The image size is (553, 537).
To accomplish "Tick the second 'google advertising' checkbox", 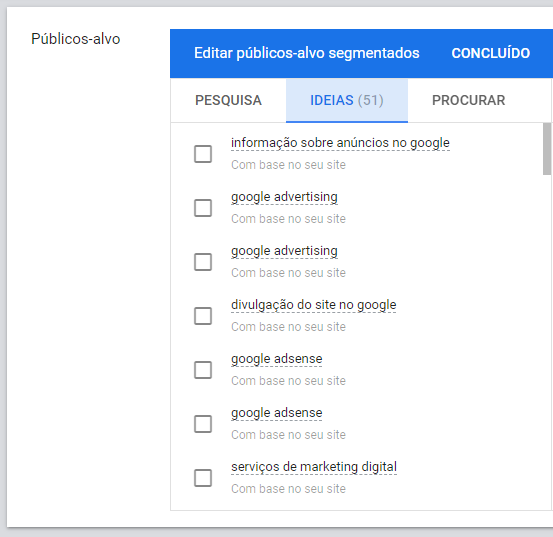I will point(203,262).
